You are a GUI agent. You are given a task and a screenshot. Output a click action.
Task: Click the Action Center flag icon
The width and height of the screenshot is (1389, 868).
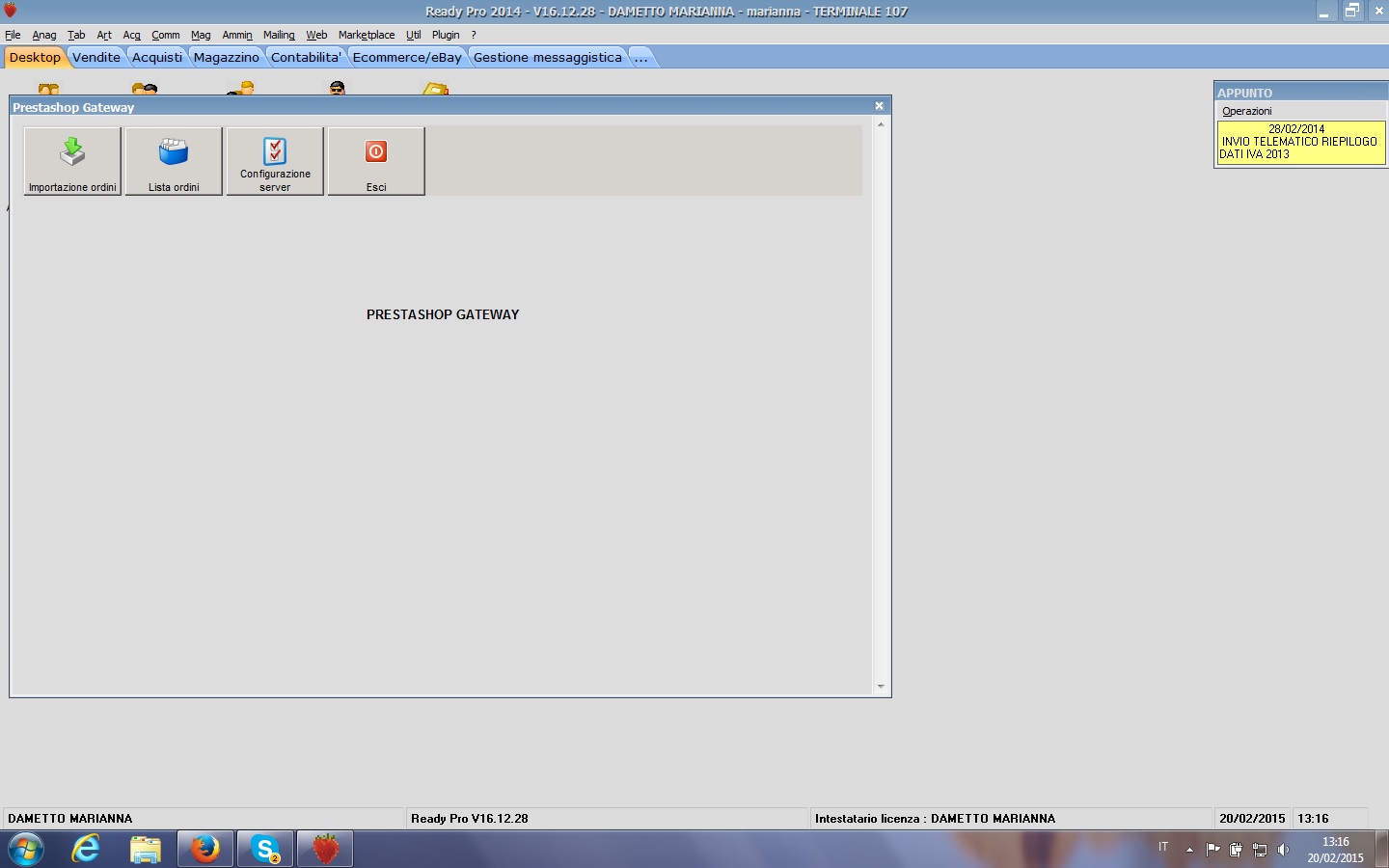[1212, 850]
